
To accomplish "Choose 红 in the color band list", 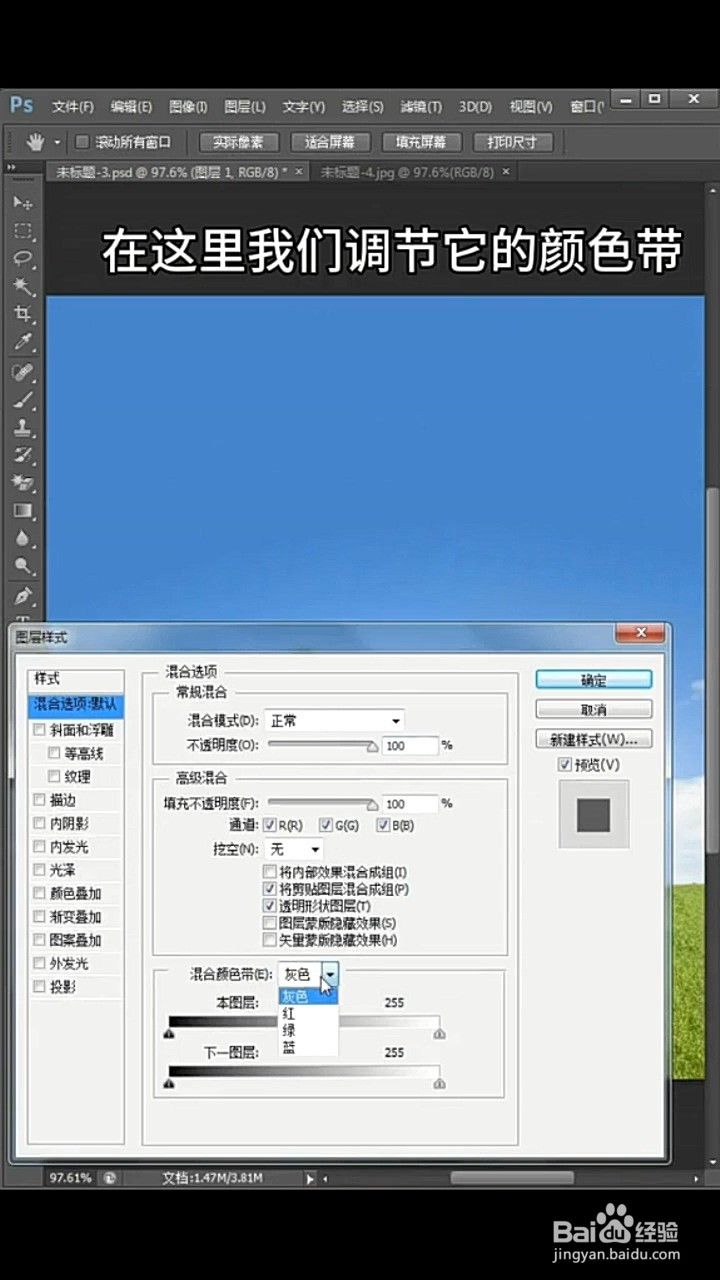I will (x=309, y=1013).
